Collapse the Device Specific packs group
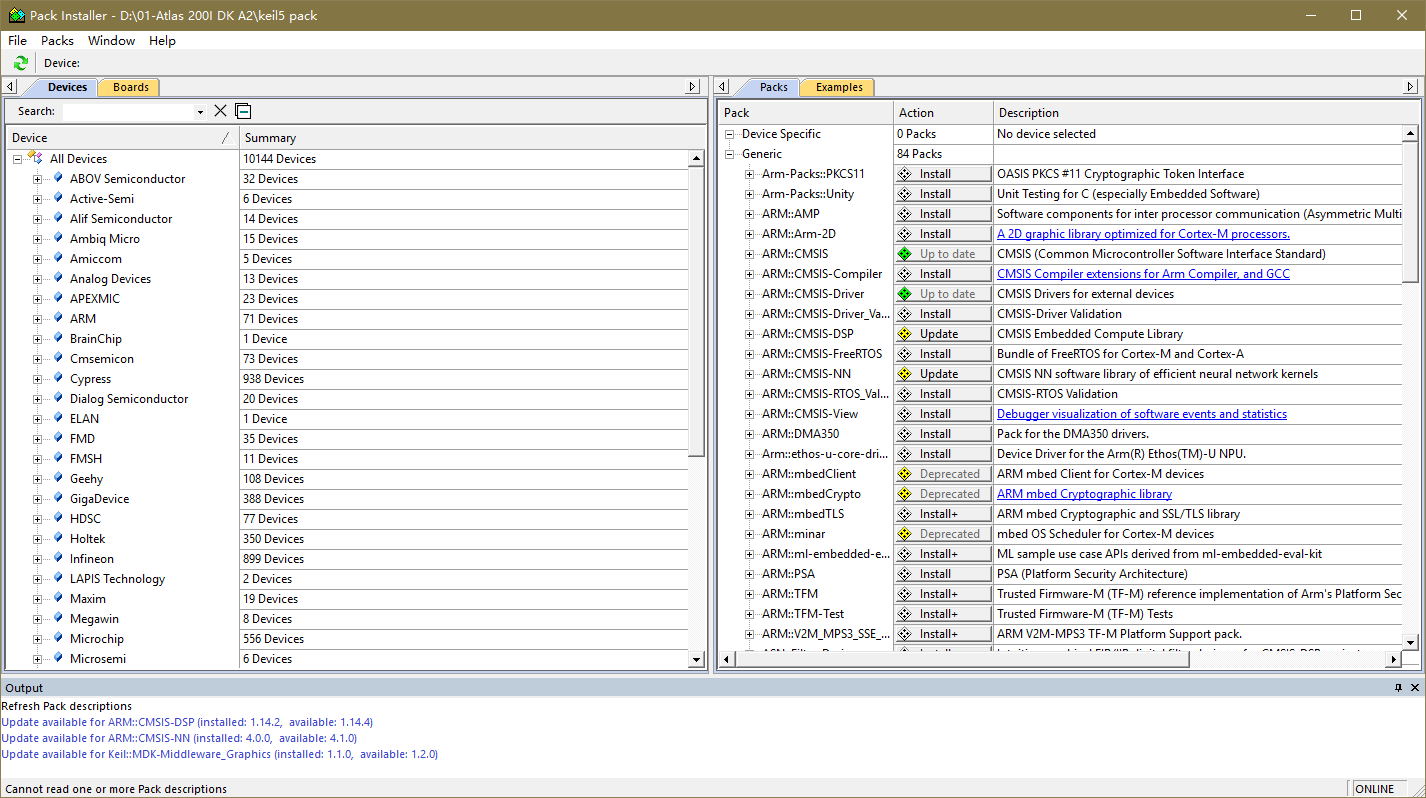This screenshot has height=798, width=1426. (729, 134)
